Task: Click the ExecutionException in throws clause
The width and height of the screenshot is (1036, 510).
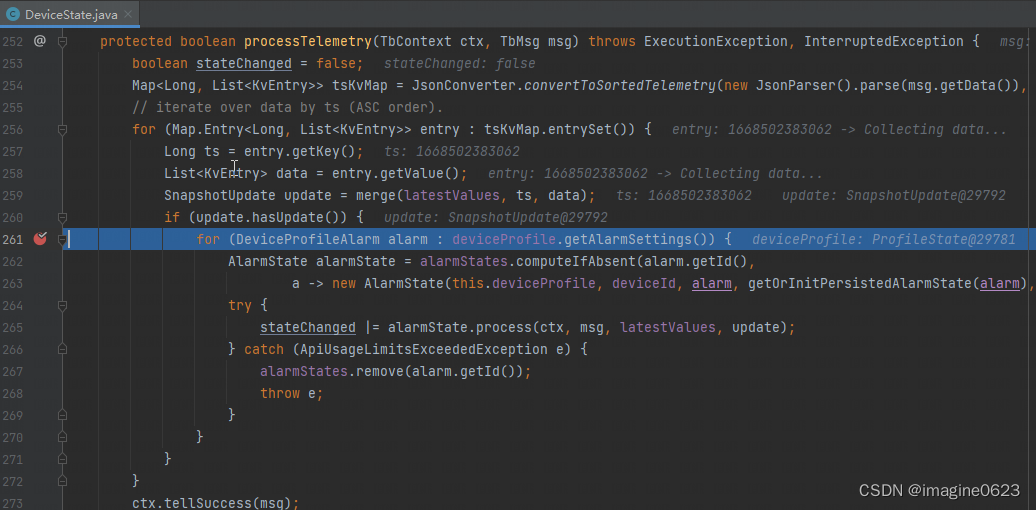Action: (716, 42)
